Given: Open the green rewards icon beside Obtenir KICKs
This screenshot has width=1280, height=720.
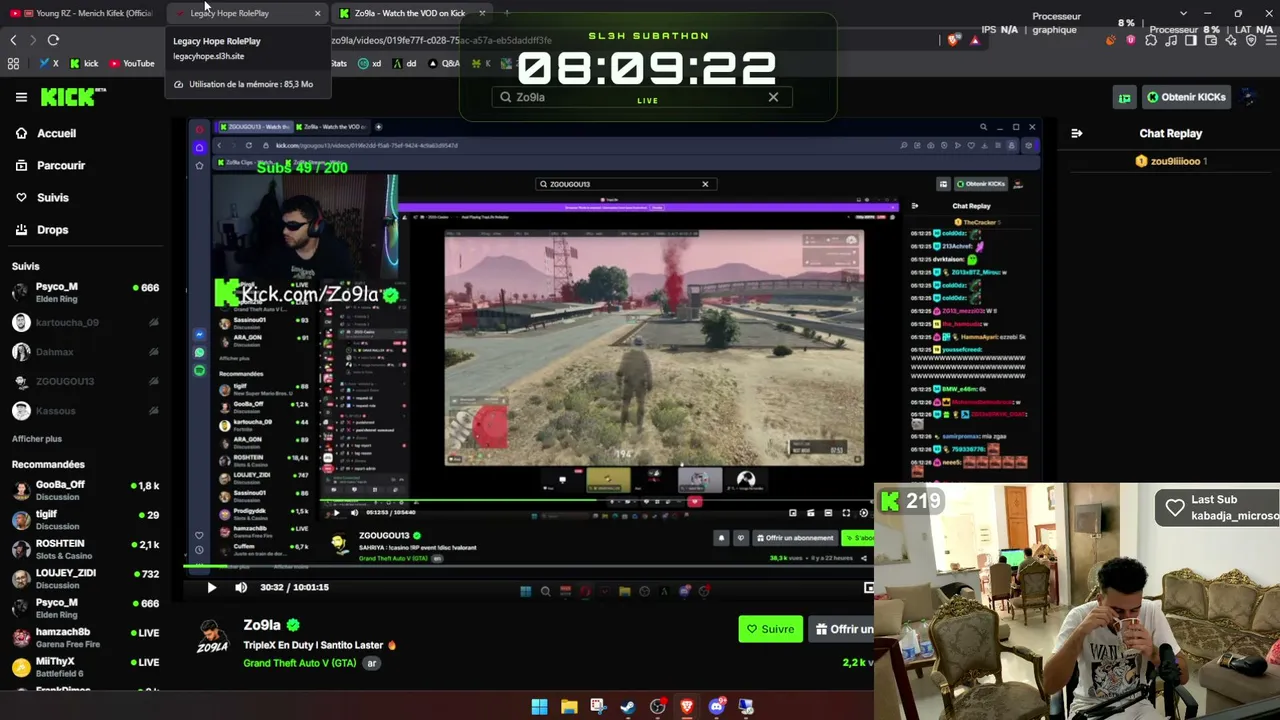Looking at the screenshot, I should 1125,97.
